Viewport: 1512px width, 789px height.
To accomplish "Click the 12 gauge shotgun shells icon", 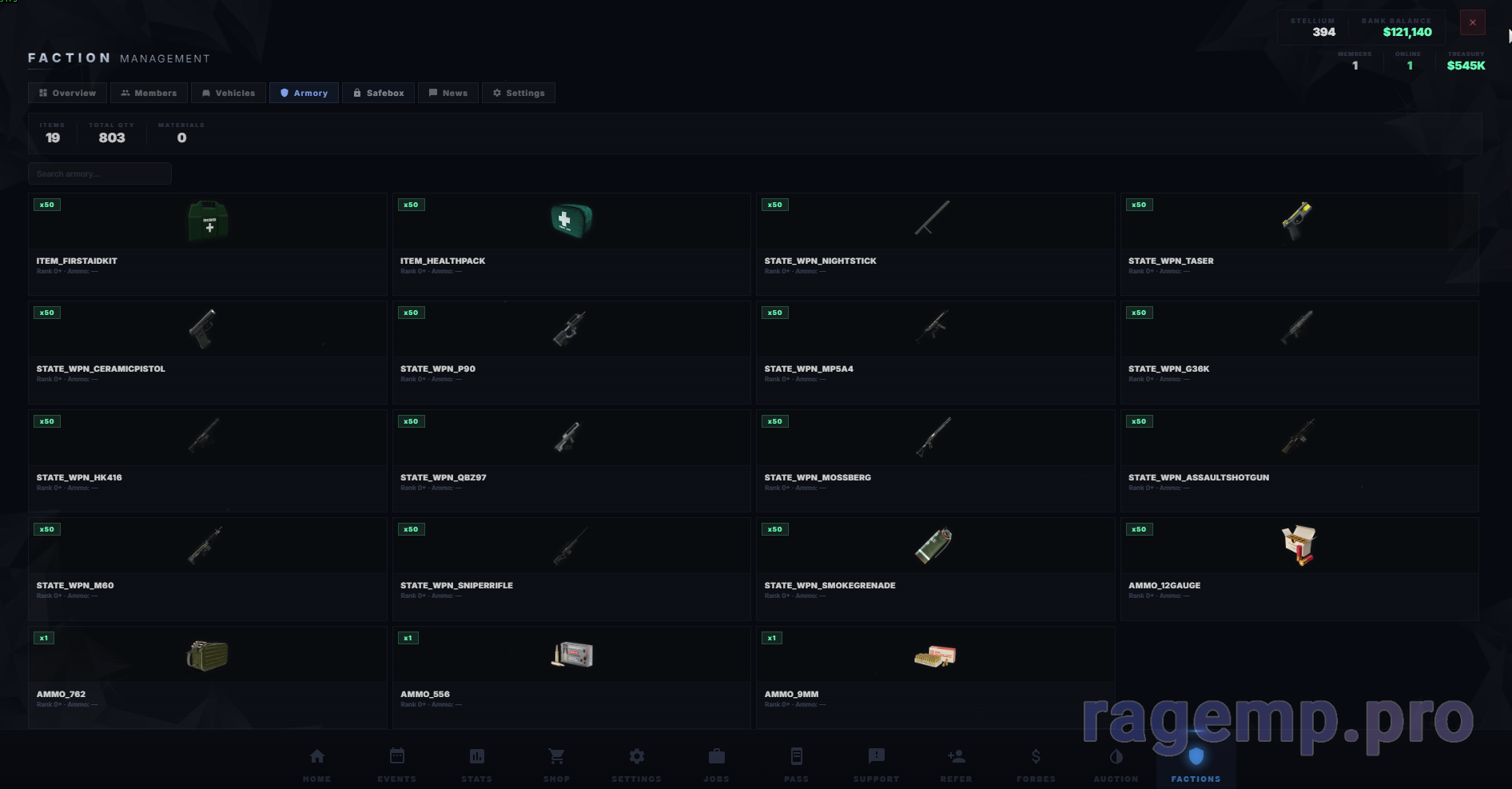I will coord(1298,546).
